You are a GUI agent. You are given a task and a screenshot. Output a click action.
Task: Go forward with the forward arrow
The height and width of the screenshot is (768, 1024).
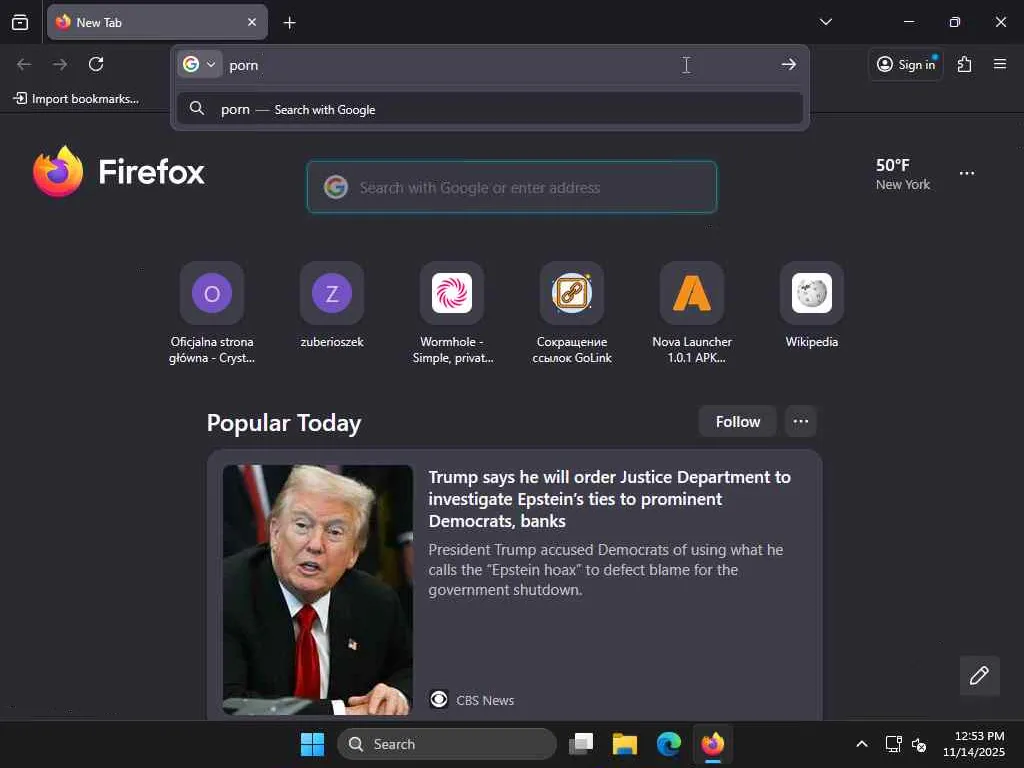[60, 64]
